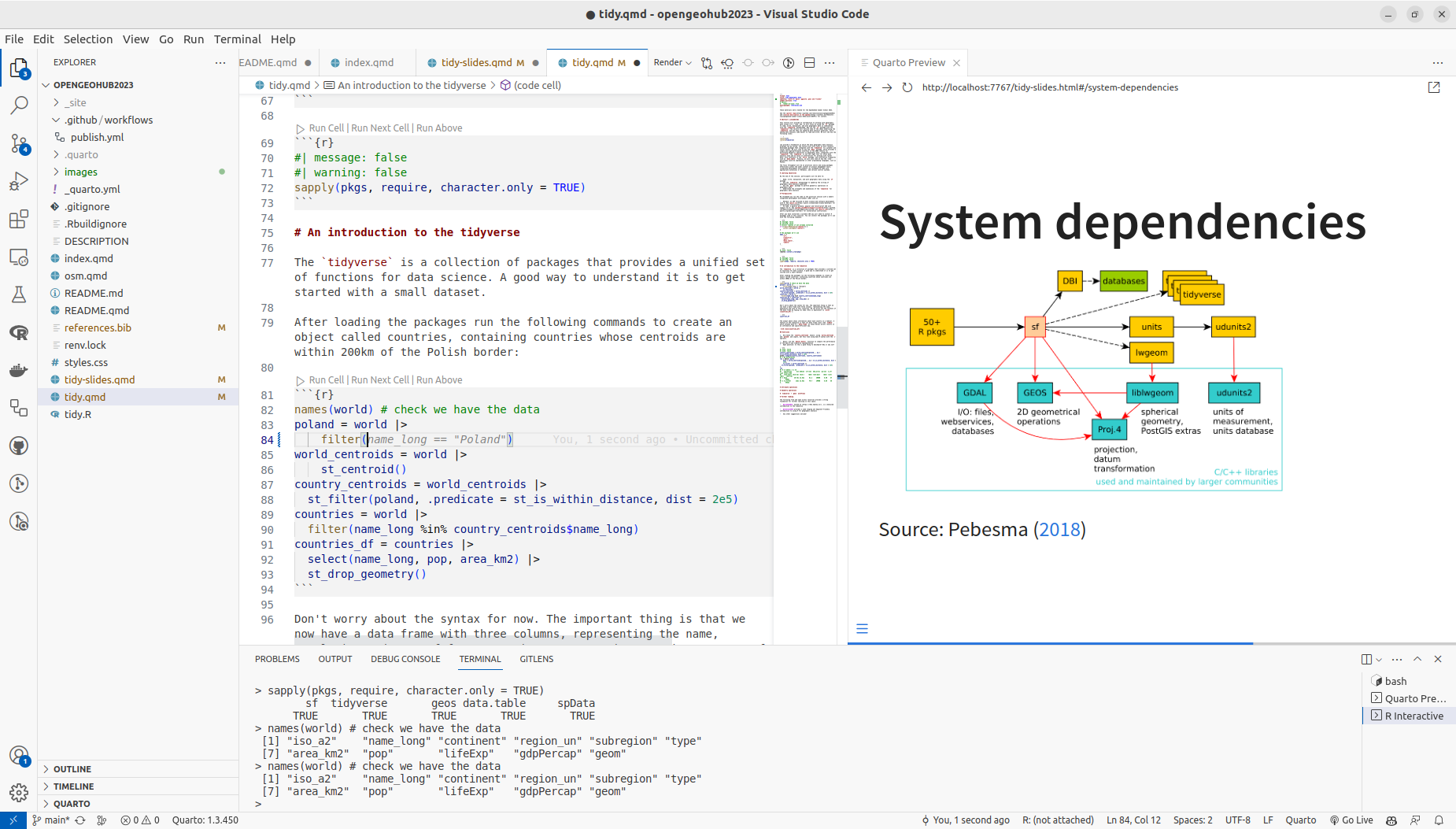Expand the images folder
The height and width of the screenshot is (829, 1456).
81,172
